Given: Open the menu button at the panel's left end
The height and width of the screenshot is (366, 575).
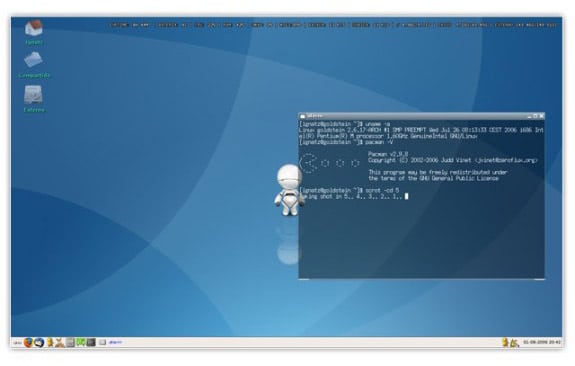Looking at the screenshot, I should coord(17,343).
